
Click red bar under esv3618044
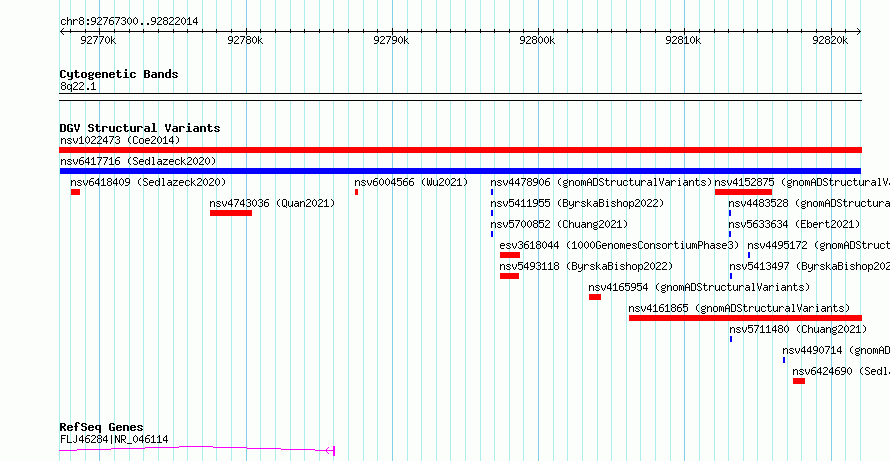coord(510,255)
